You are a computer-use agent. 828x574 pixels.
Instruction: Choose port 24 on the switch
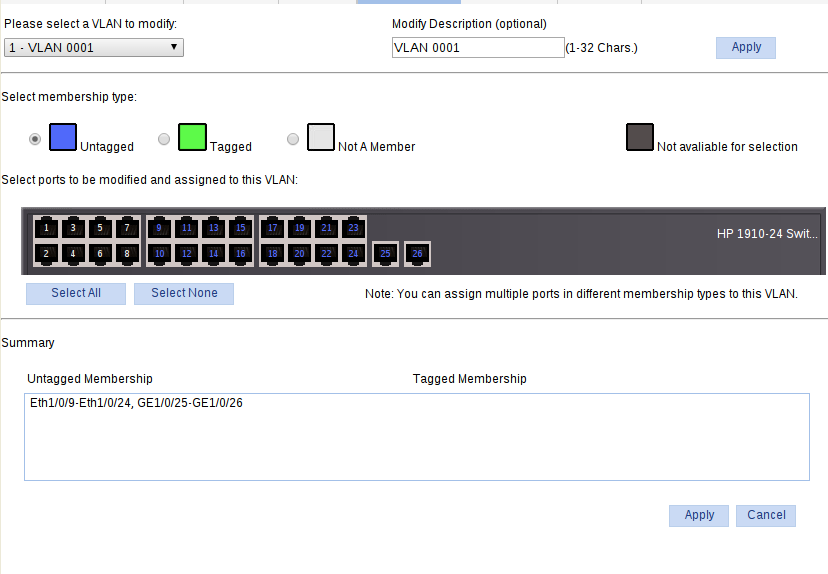pyautogui.click(x=353, y=253)
